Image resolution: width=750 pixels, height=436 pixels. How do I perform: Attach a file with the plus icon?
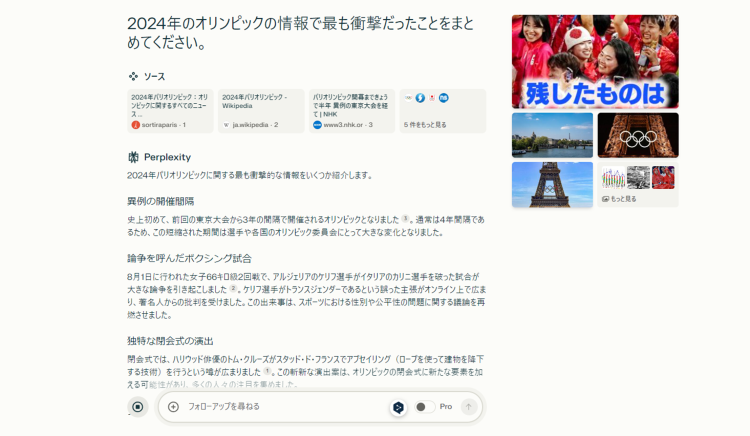click(x=173, y=407)
